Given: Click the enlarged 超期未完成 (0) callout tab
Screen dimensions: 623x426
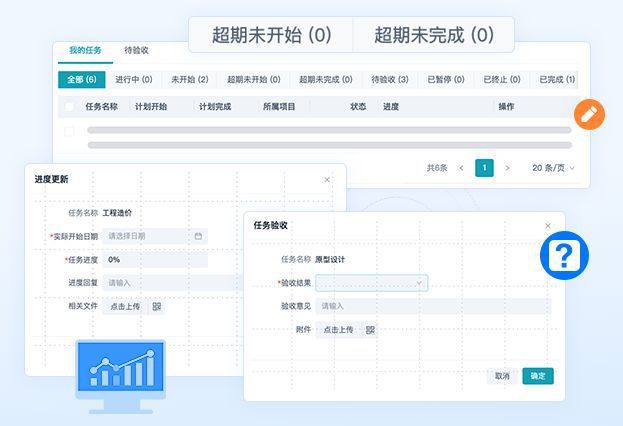Looking at the screenshot, I should click(434, 35).
